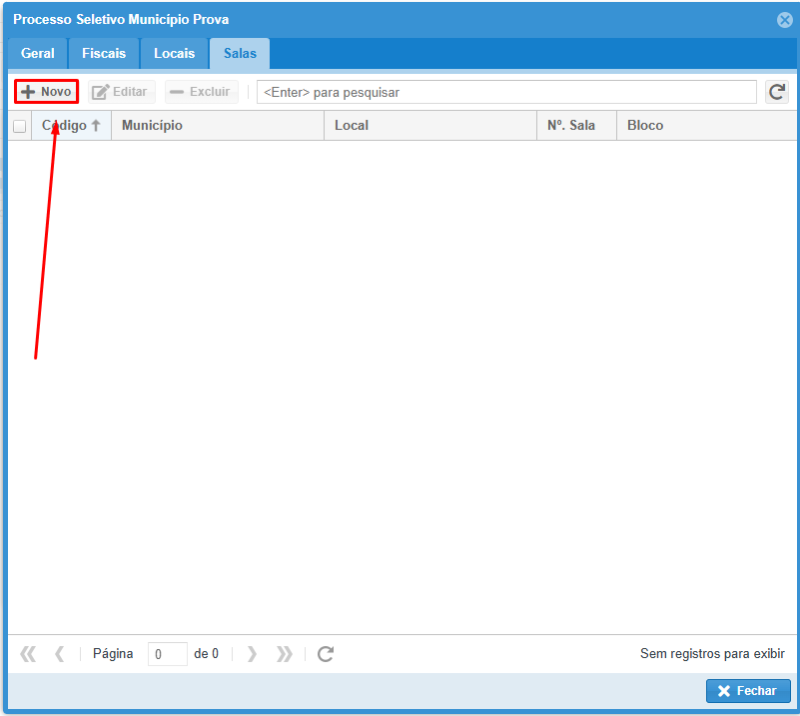The image size is (800, 716).
Task: Select the Locais tab
Action: (174, 53)
